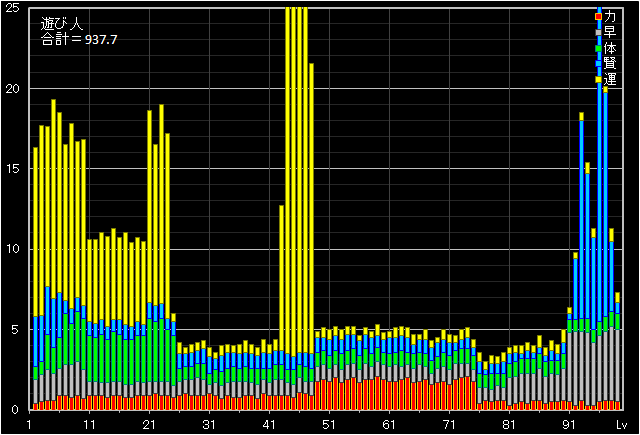
Task: Click the x-axis label 91
Action: pos(569,425)
